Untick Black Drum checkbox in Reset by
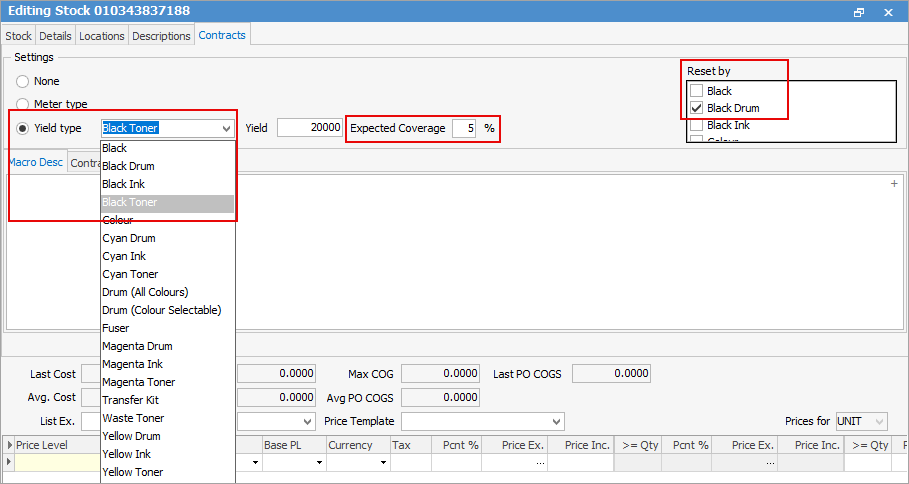 [696, 108]
